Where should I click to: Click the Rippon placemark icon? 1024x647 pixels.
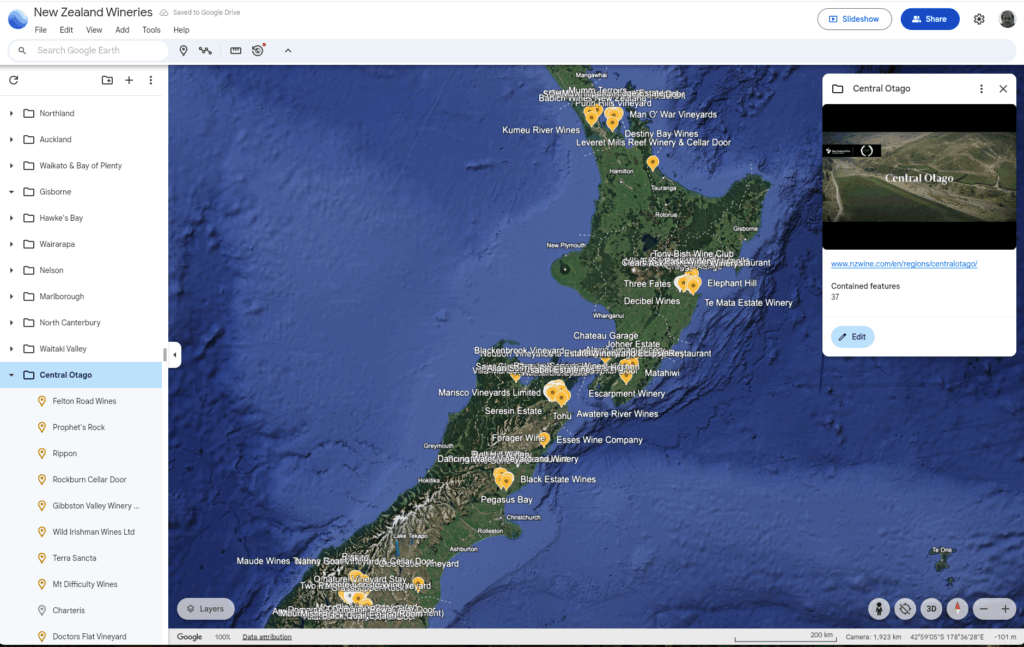(x=42, y=453)
